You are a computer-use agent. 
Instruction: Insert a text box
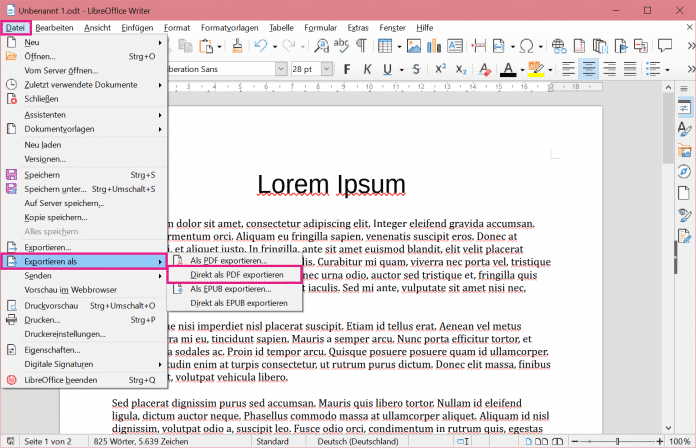click(455, 46)
